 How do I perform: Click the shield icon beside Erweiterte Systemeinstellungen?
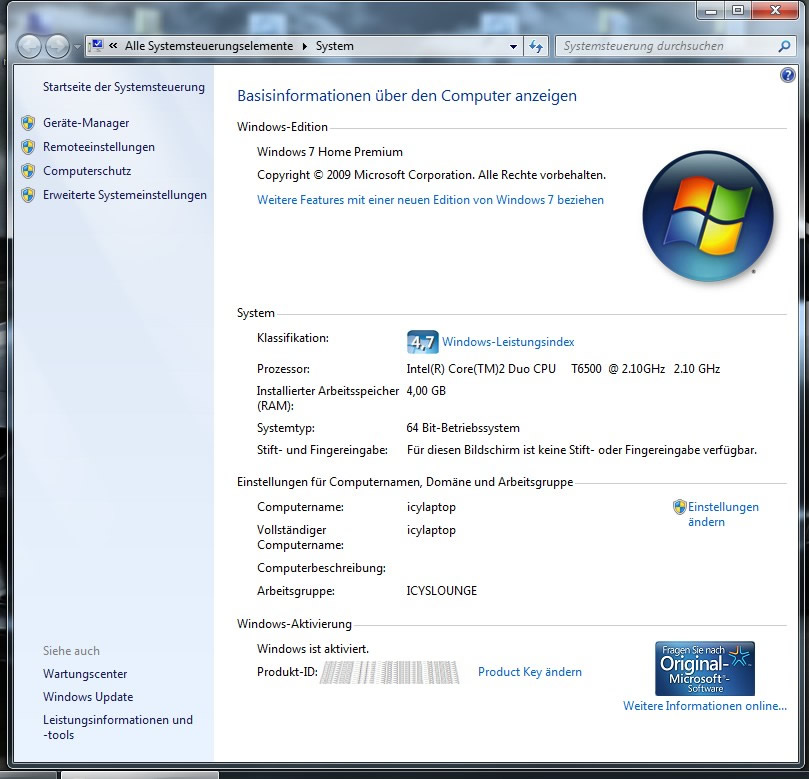pyautogui.click(x=28, y=195)
